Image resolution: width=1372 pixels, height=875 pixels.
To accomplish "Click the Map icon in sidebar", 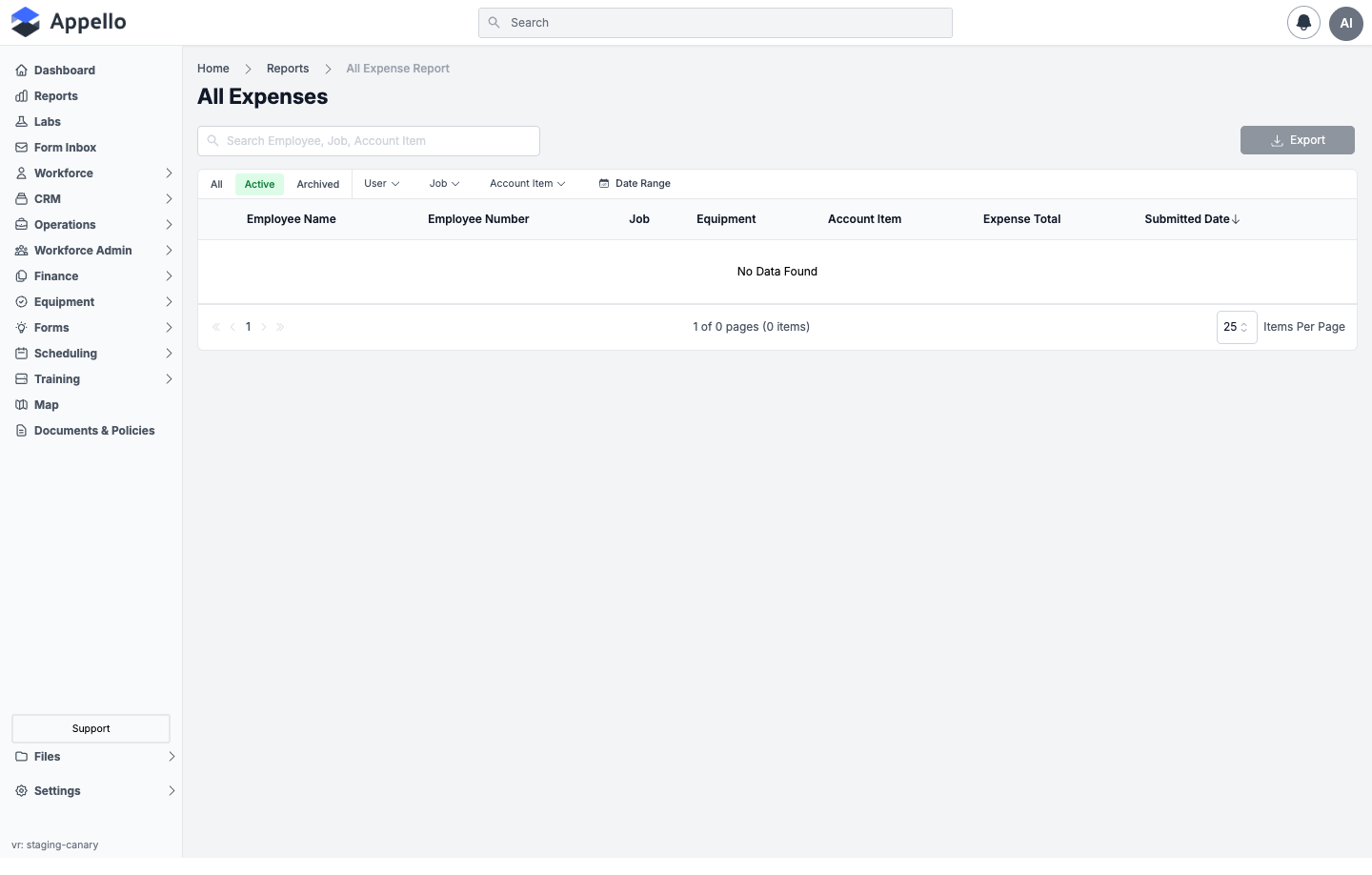I will [x=21, y=405].
